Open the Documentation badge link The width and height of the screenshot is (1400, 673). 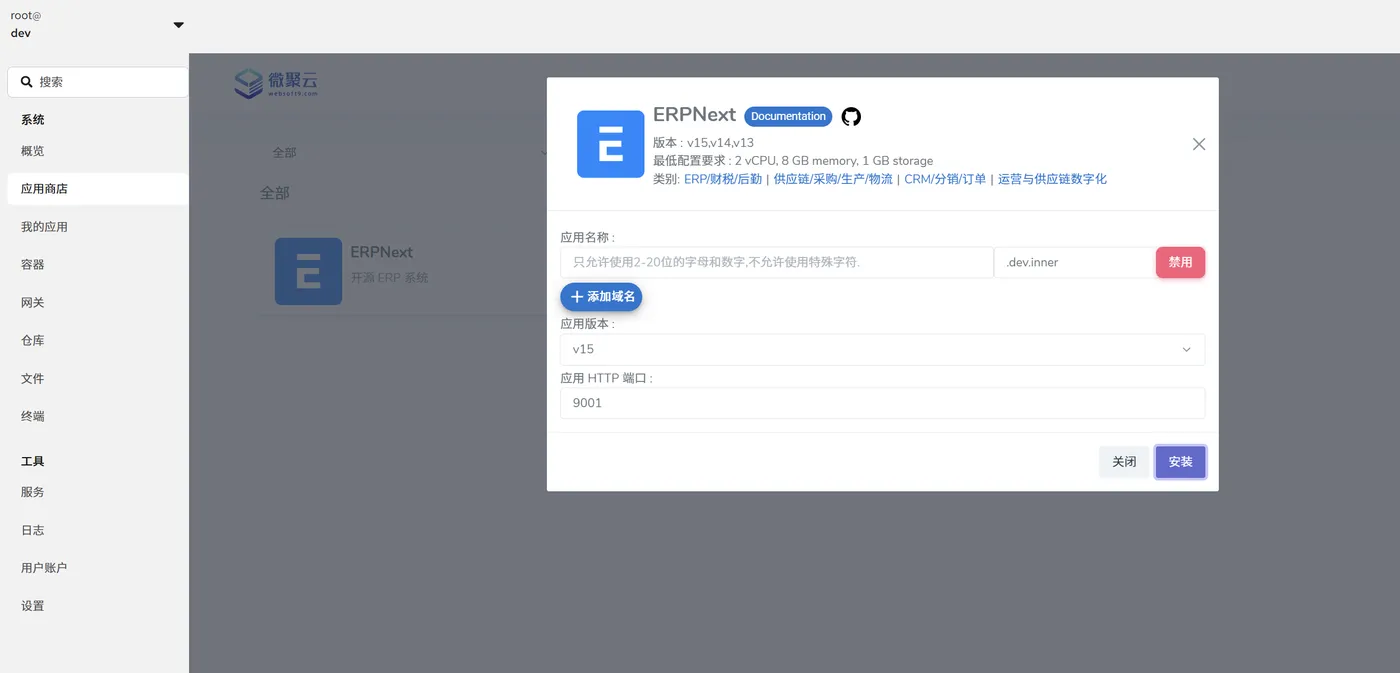coord(788,116)
